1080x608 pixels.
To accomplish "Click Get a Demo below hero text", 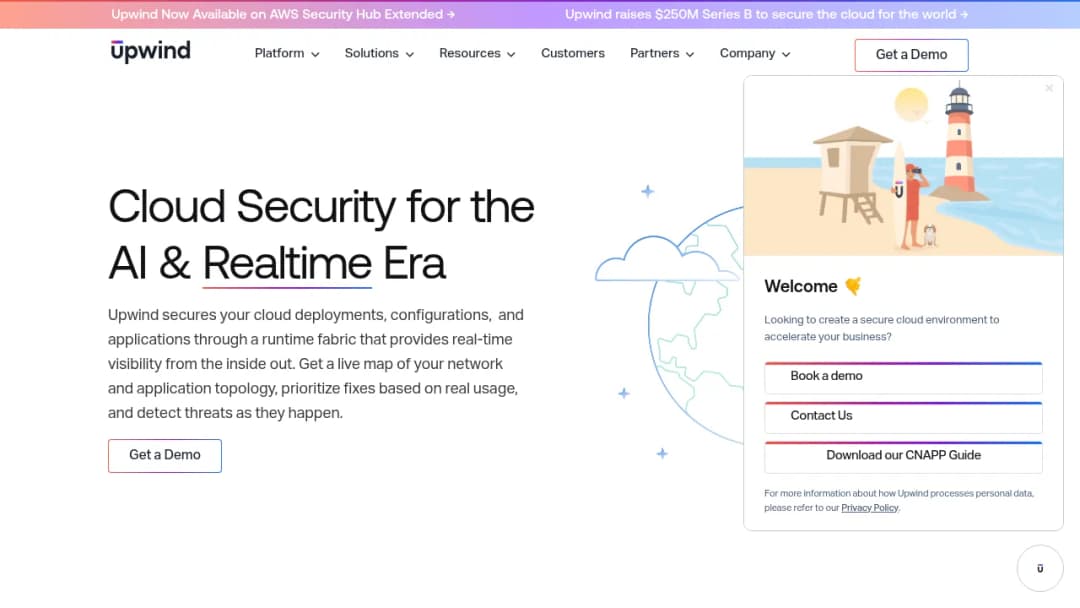I will pos(165,456).
